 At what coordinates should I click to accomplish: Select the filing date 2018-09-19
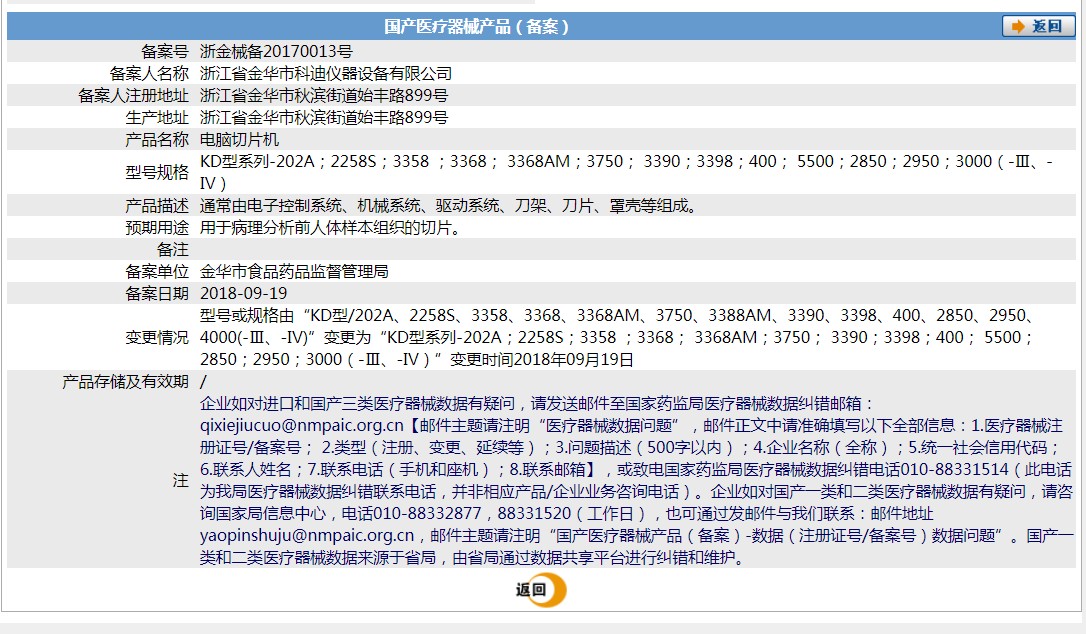tap(243, 294)
